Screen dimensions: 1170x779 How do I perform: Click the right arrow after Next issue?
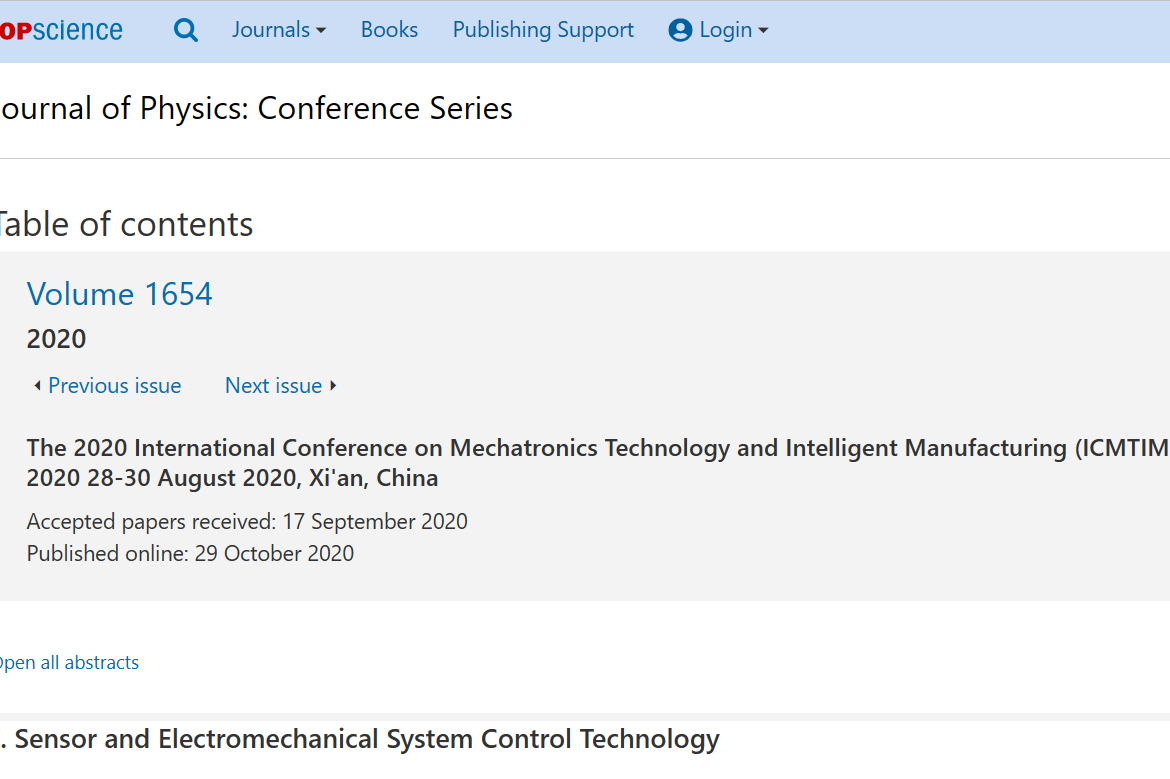(333, 386)
